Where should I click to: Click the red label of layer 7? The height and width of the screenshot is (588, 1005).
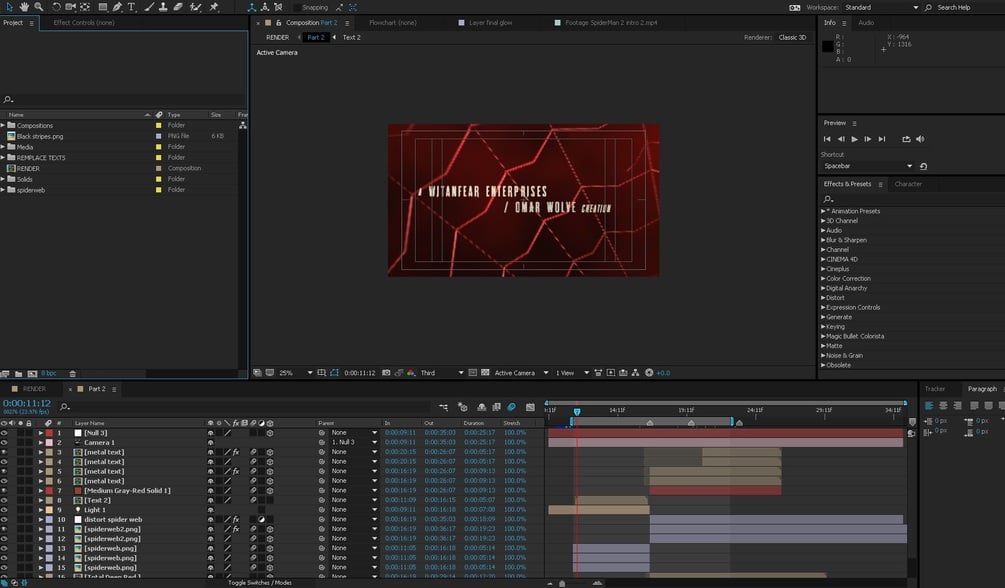49,491
